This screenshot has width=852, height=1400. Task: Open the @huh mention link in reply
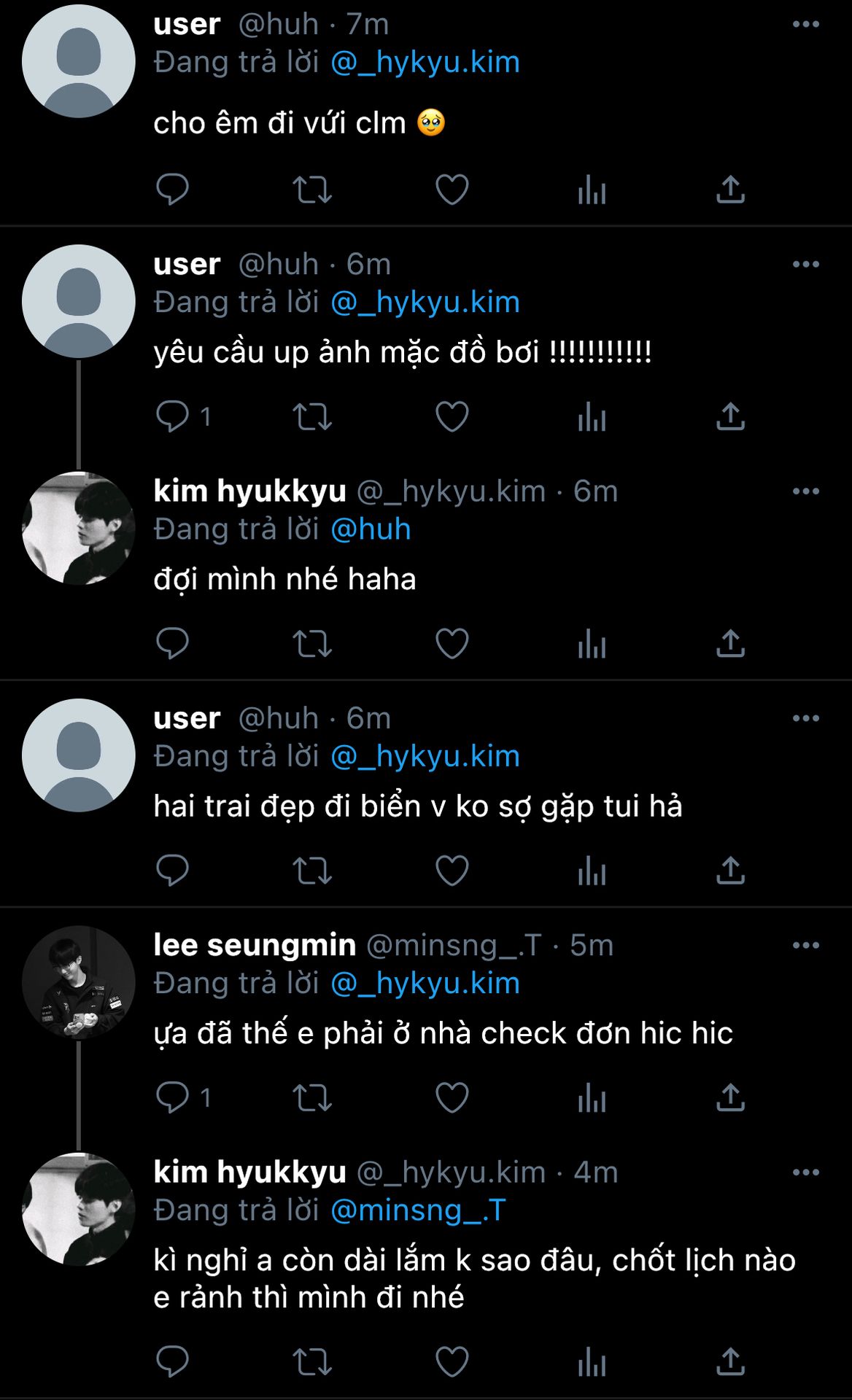(x=371, y=529)
